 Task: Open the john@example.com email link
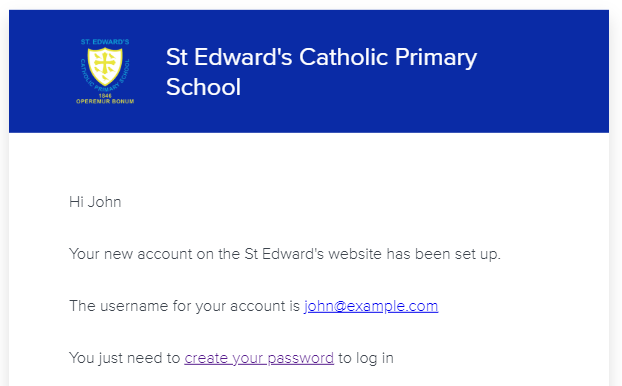pyautogui.click(x=371, y=306)
